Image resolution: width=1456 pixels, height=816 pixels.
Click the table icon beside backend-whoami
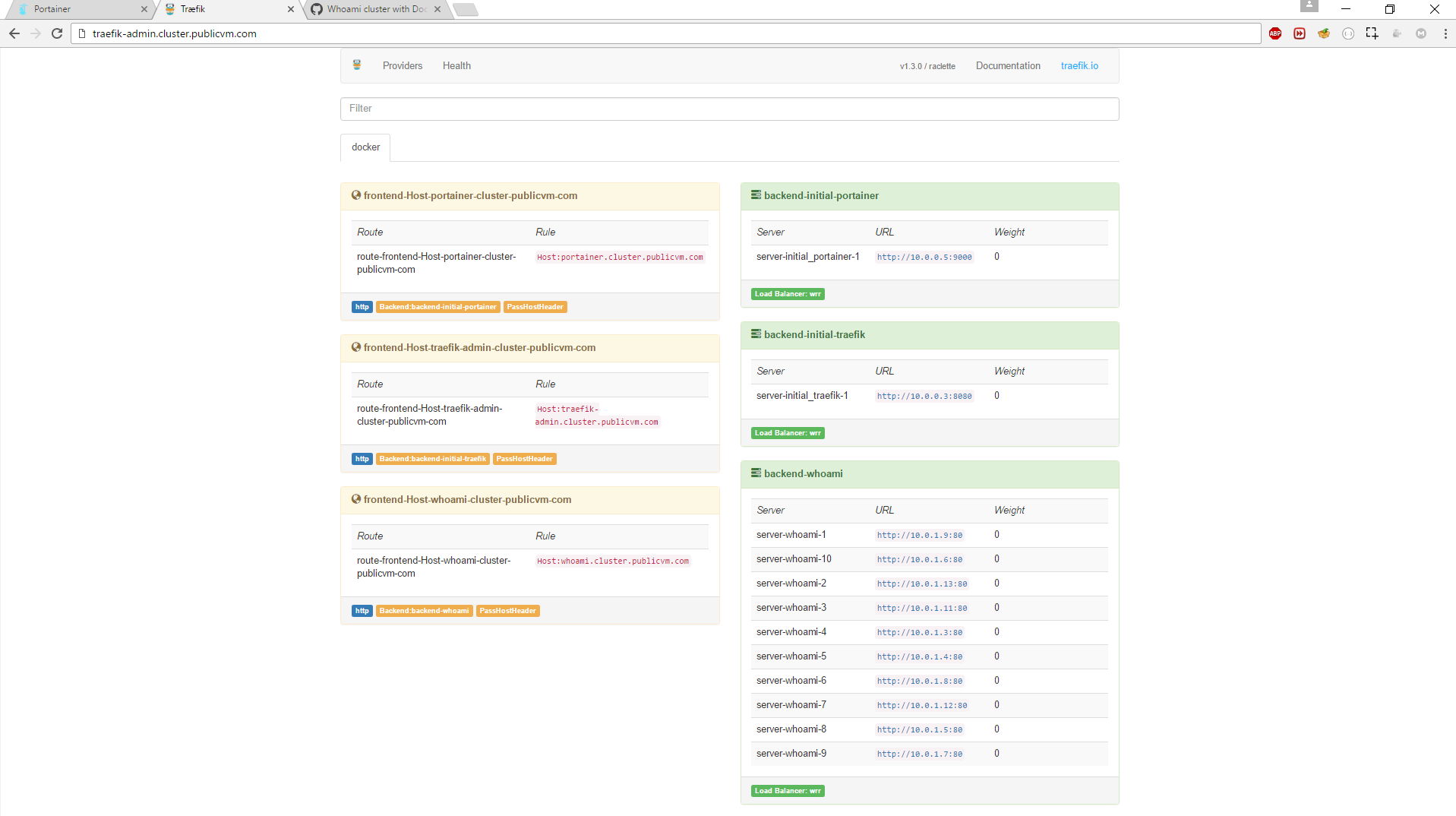coord(756,473)
